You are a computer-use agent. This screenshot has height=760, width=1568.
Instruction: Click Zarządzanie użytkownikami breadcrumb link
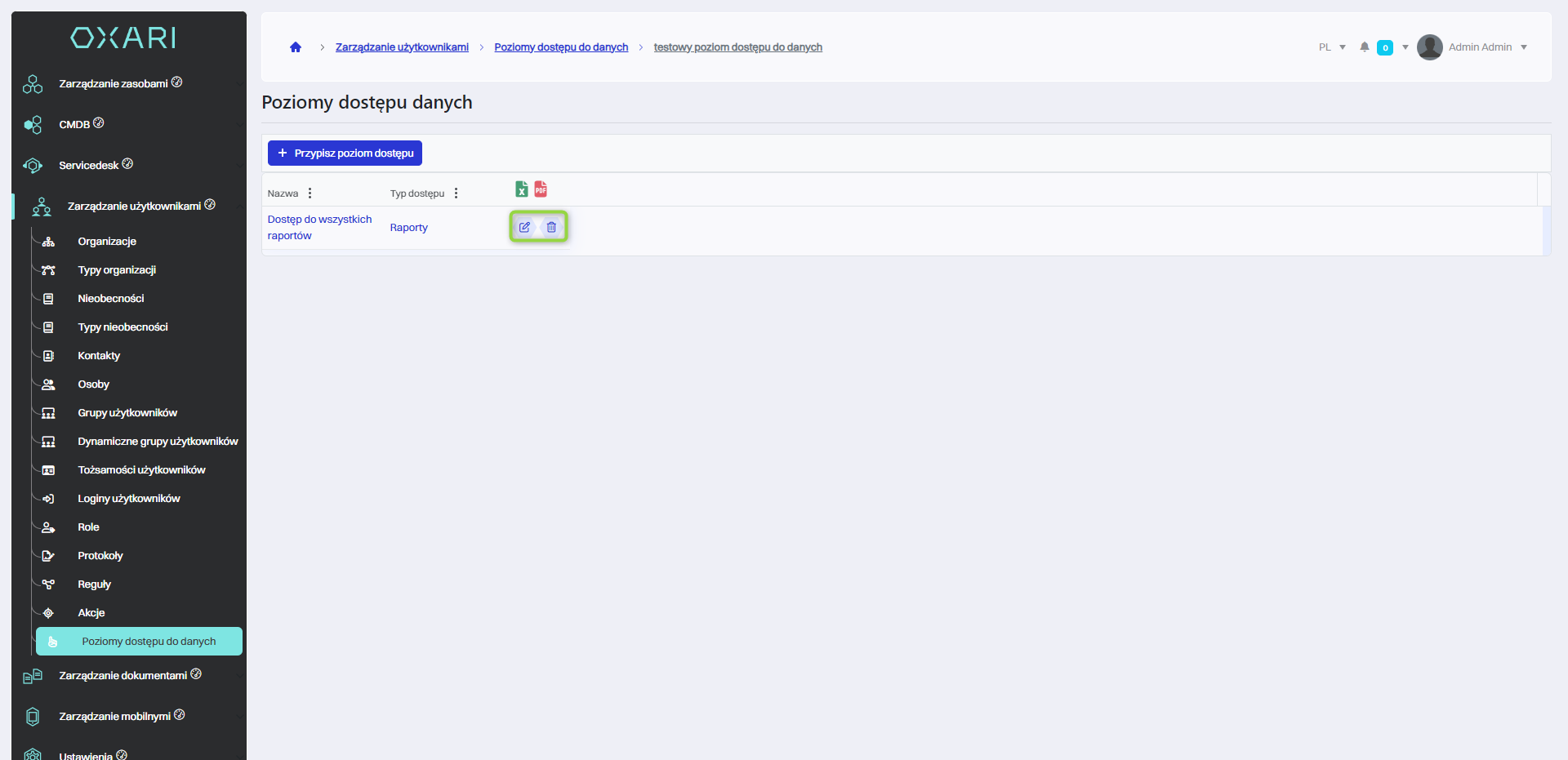click(x=402, y=47)
